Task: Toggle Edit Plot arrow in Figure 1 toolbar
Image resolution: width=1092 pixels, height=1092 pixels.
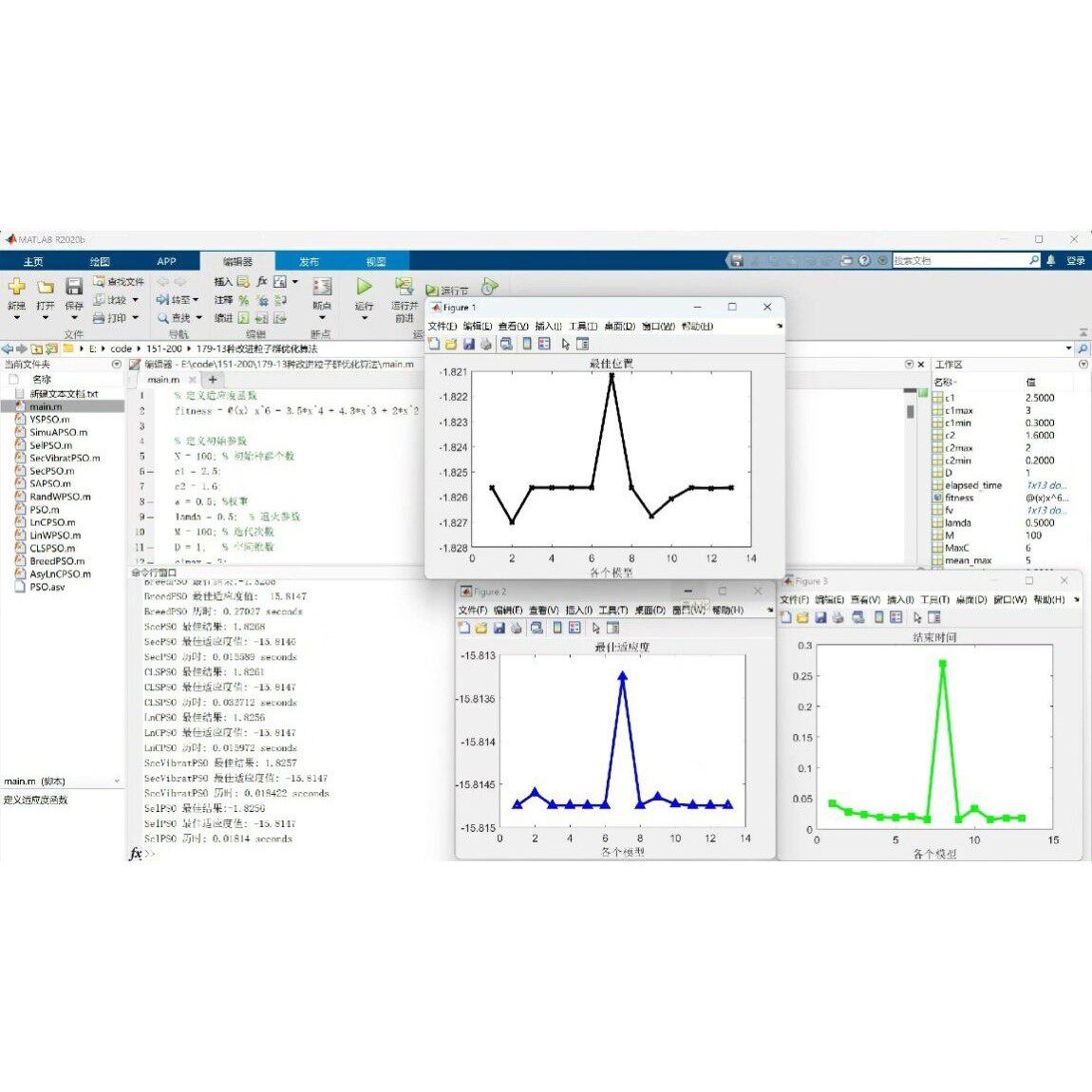Action: 566,344
